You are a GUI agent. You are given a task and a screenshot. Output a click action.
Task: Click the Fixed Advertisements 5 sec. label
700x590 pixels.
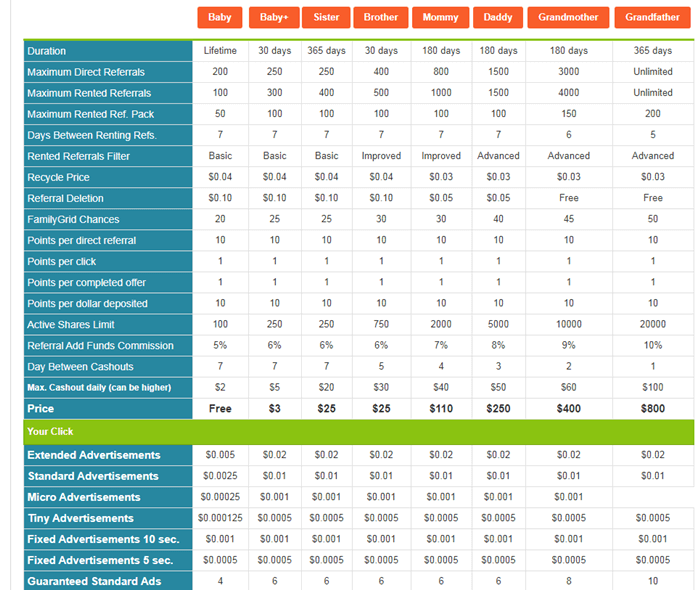point(100,560)
